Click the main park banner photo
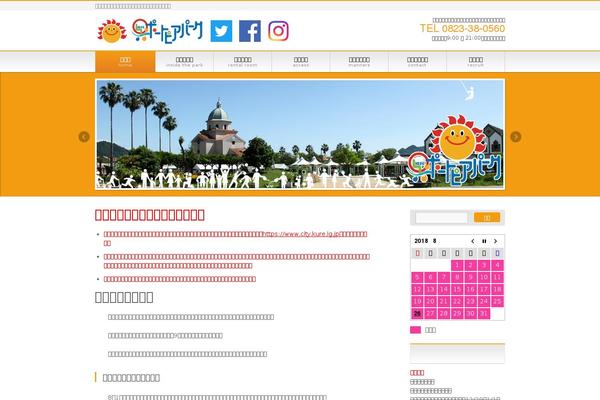The image size is (600, 400). click(300, 134)
